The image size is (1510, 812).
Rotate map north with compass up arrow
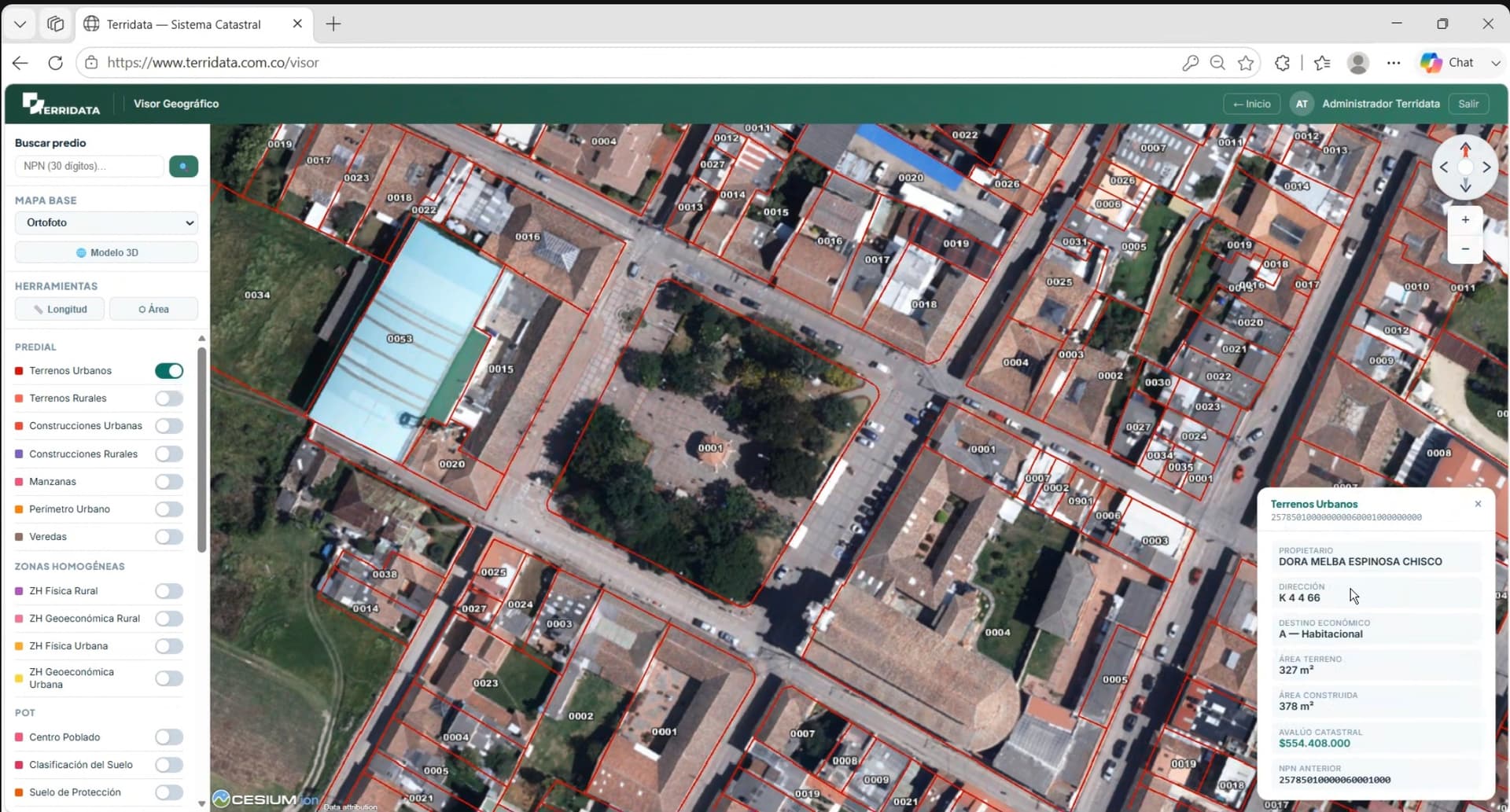(x=1465, y=149)
